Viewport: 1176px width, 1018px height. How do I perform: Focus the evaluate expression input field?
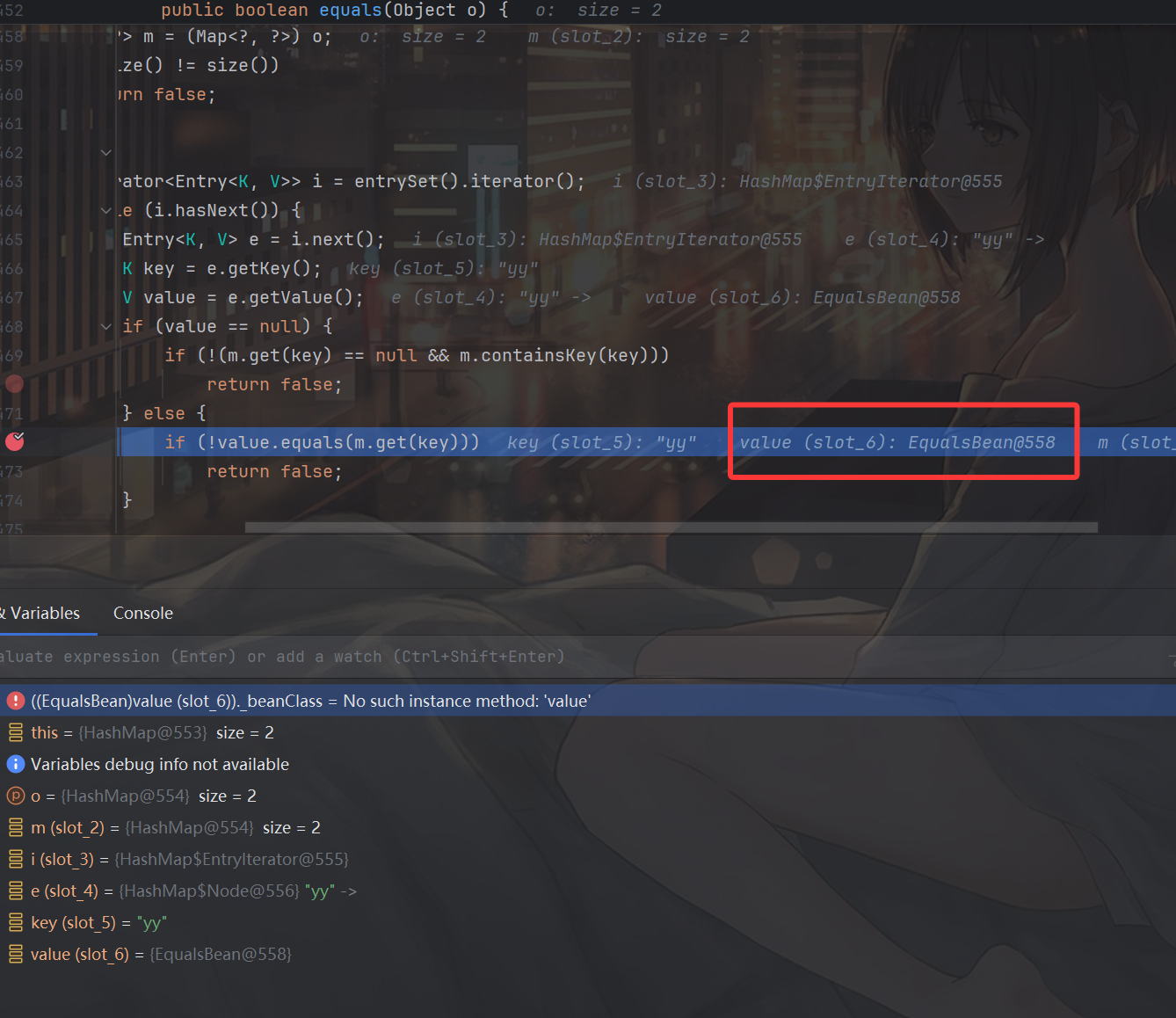tap(527, 657)
